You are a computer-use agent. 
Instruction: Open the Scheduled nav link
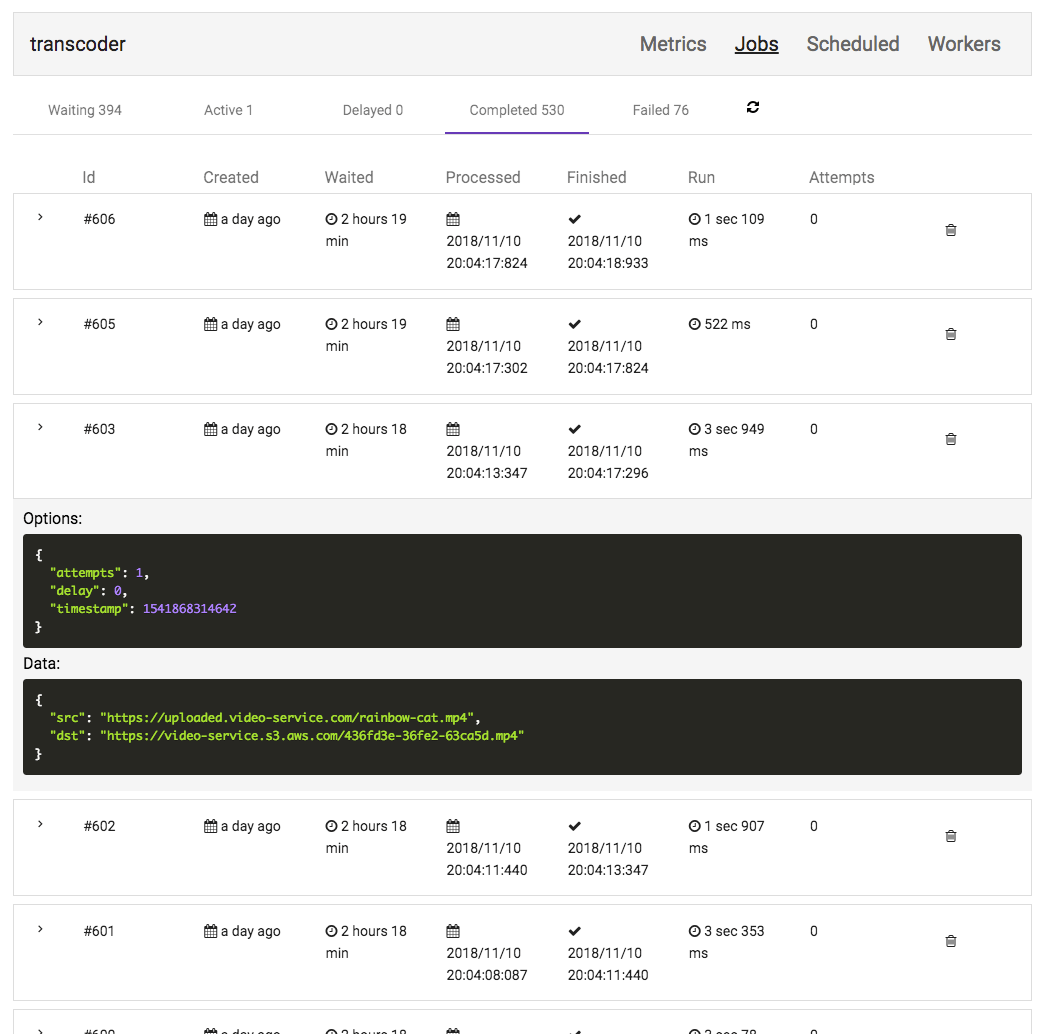[852, 44]
